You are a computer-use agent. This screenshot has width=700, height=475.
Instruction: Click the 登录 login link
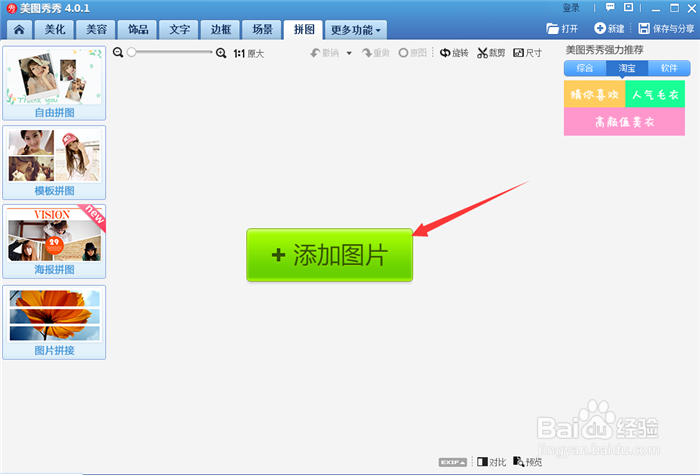571,8
